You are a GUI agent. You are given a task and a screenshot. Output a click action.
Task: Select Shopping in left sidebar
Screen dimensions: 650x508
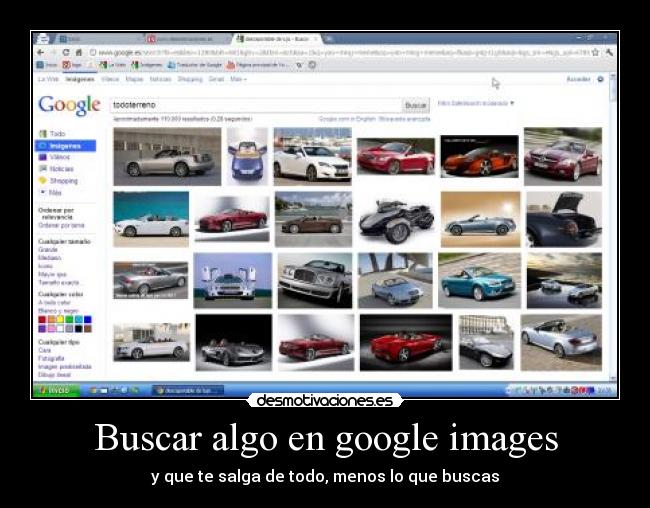58,181
